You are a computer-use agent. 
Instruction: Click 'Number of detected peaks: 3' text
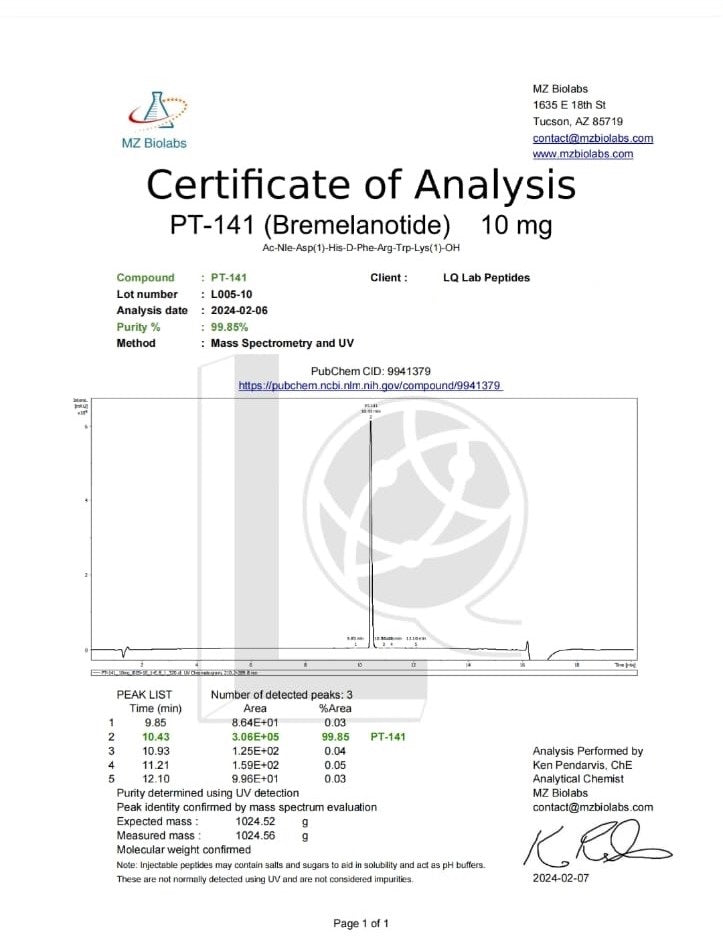(x=282, y=695)
